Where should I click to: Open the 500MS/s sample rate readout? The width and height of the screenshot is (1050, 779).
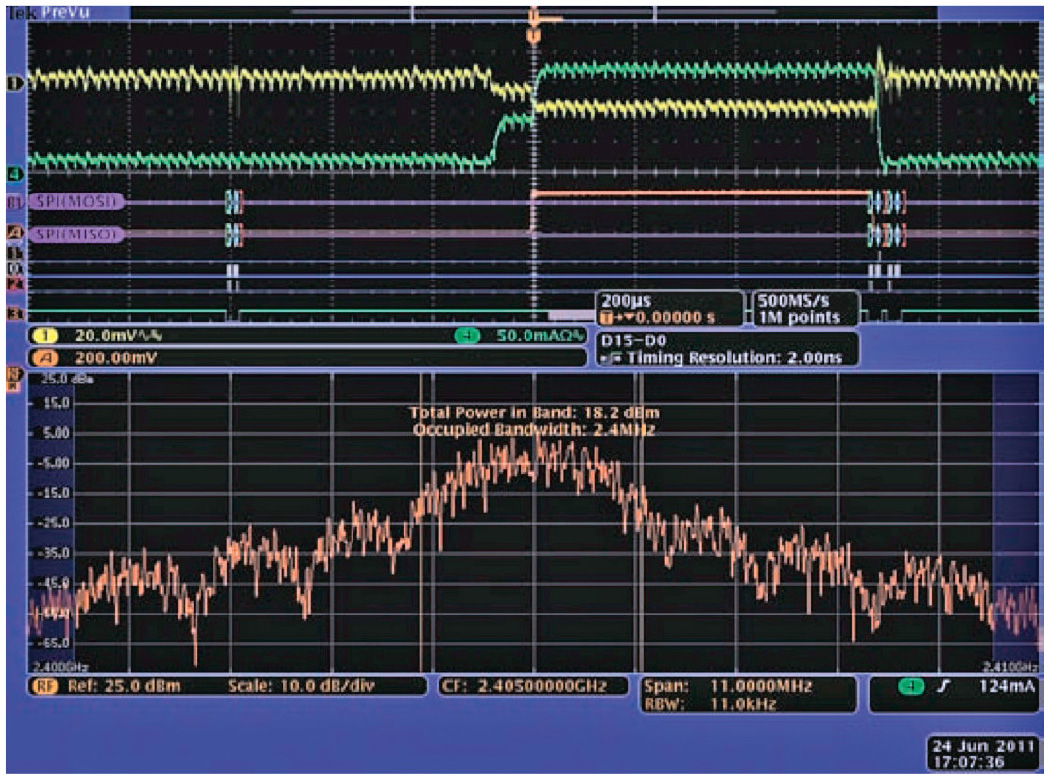(797, 309)
